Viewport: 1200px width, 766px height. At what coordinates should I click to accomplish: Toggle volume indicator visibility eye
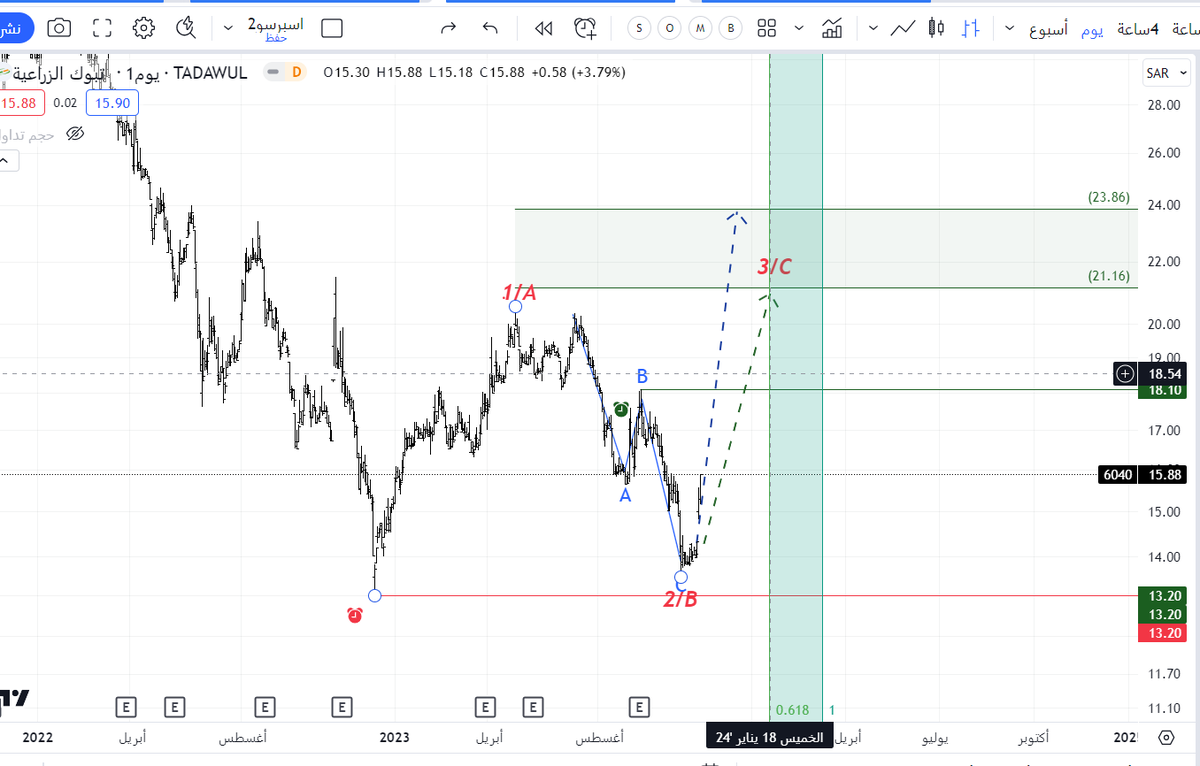coord(75,133)
